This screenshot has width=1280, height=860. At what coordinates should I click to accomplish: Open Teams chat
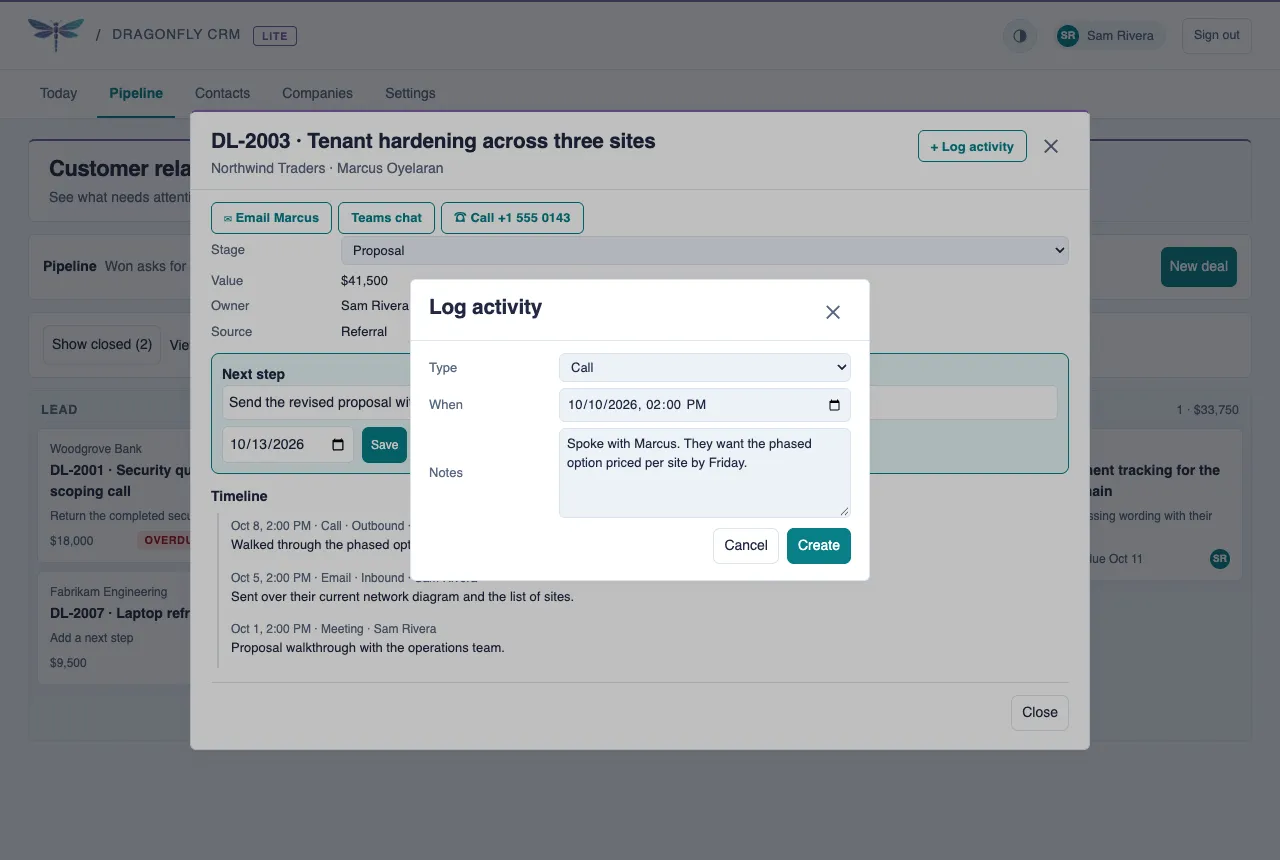[386, 218]
